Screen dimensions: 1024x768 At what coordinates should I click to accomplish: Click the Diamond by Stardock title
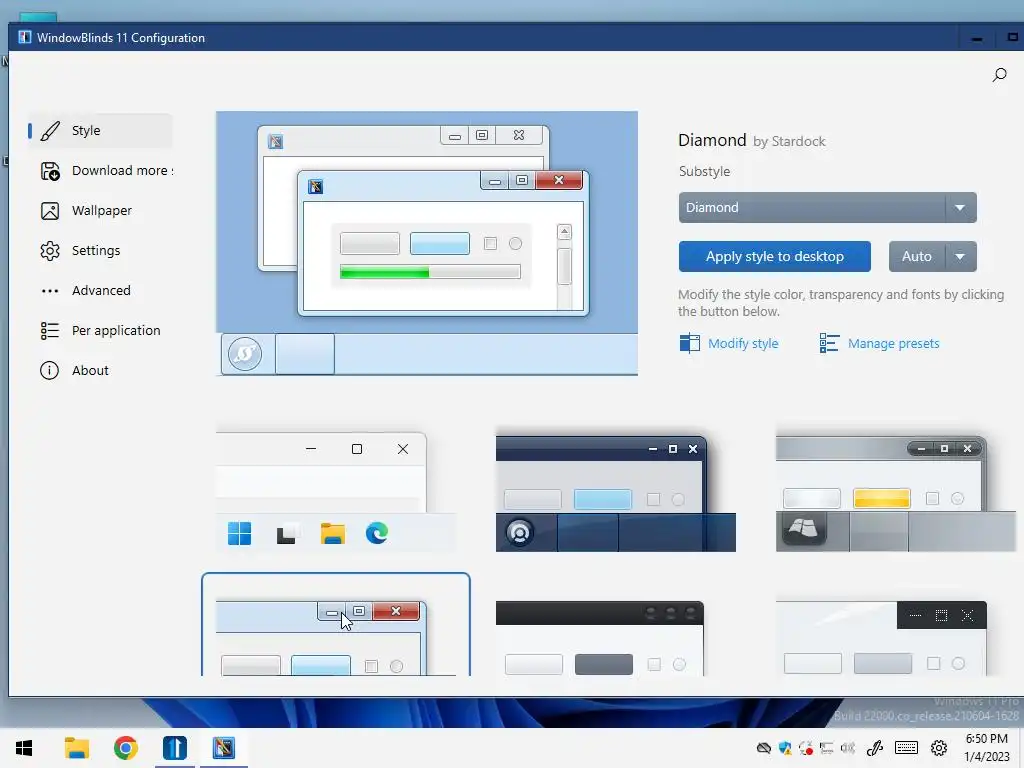[x=752, y=140]
